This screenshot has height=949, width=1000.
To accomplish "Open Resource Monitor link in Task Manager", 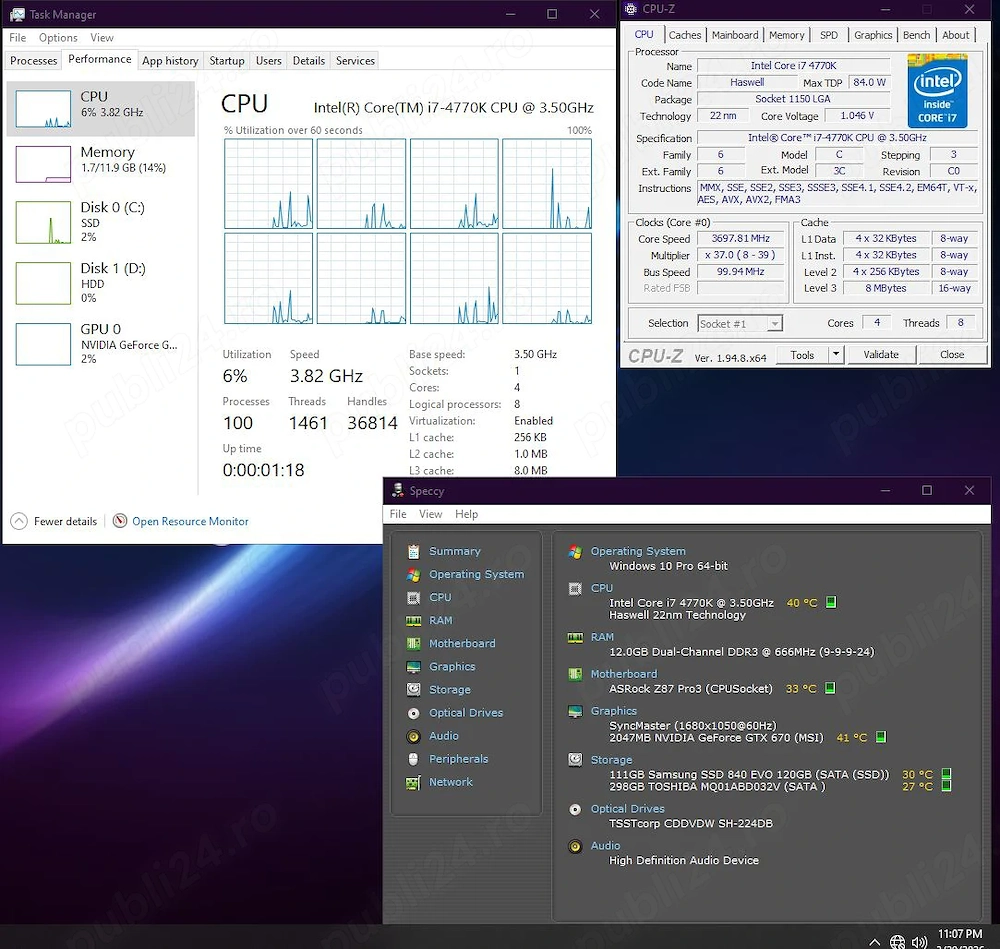I will tap(188, 521).
